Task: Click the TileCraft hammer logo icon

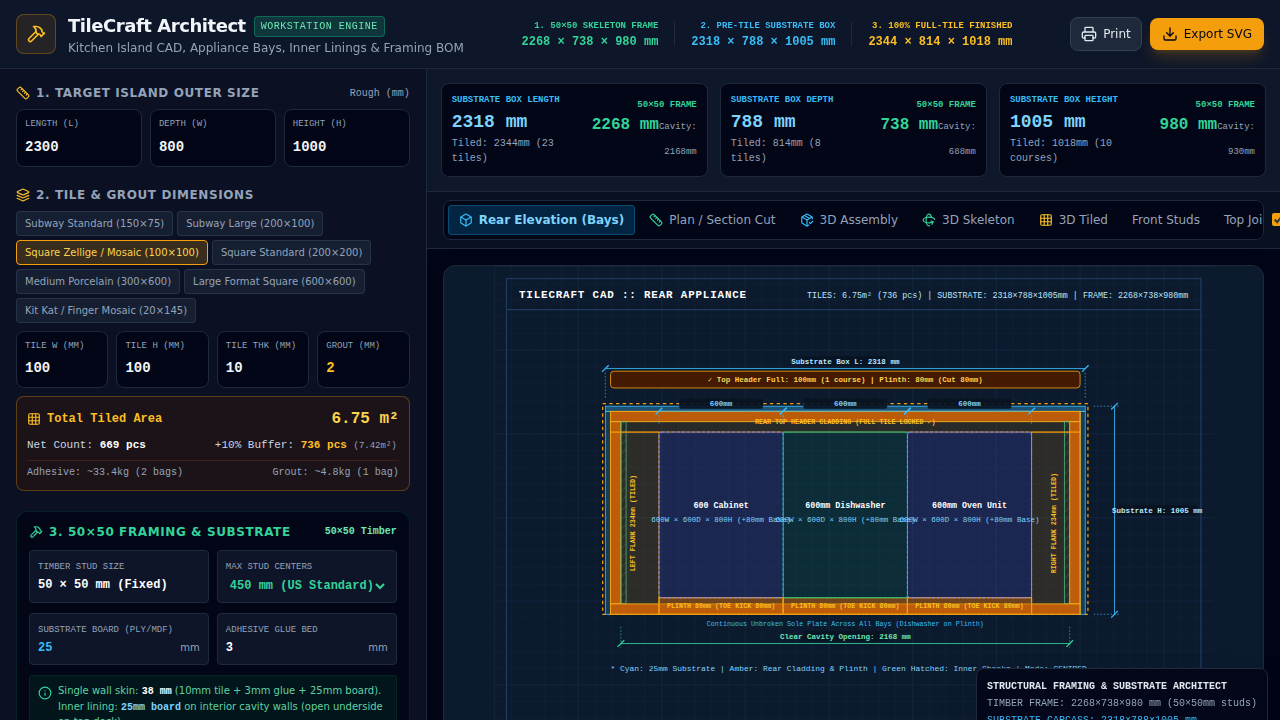Action: [x=36, y=34]
